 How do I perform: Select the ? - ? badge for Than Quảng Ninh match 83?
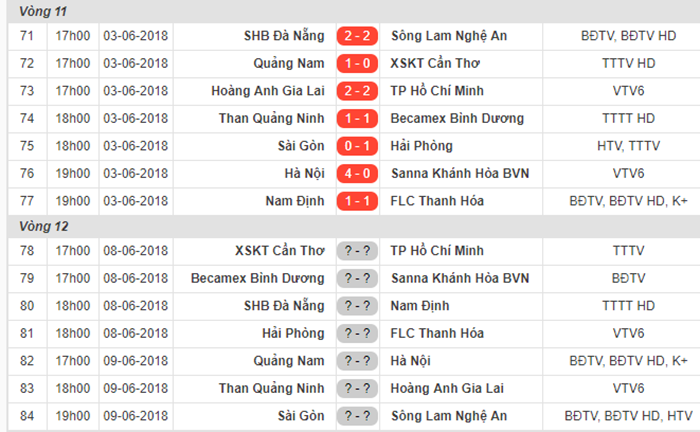pyautogui.click(x=357, y=389)
